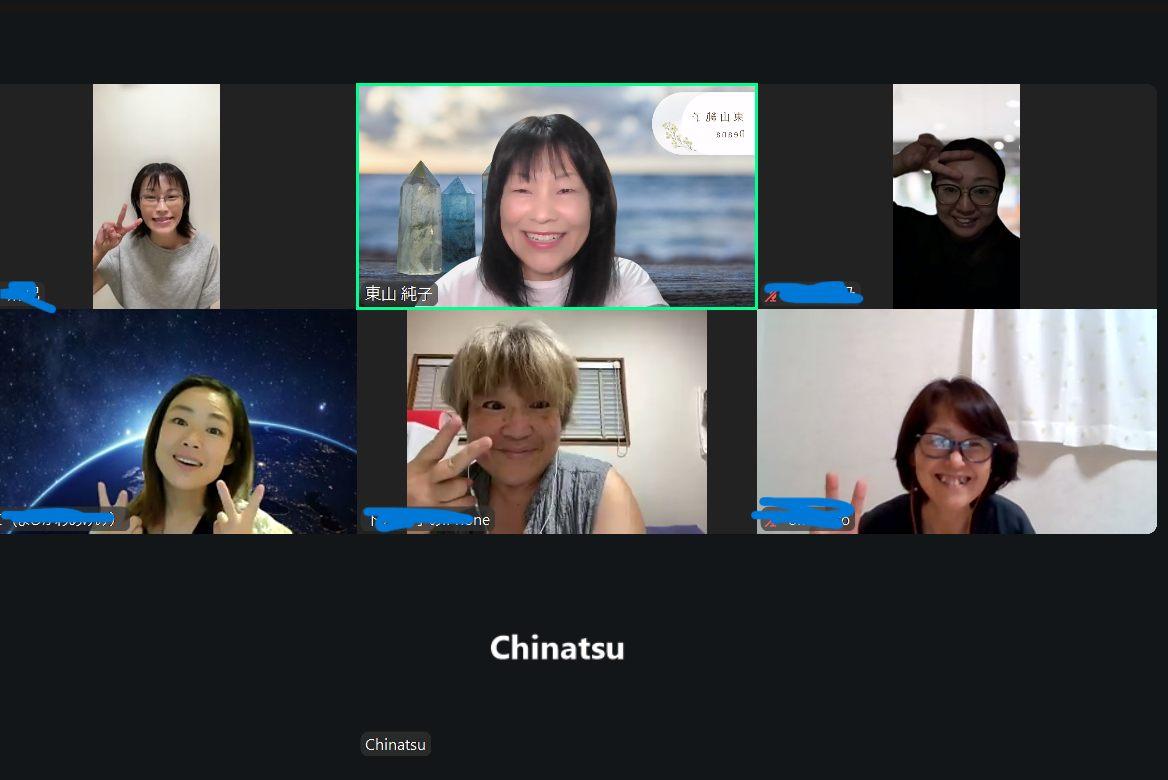The width and height of the screenshot is (1168, 780).
Task: Click the redacted name label on black-glasses participant's tile
Action: tap(811, 294)
